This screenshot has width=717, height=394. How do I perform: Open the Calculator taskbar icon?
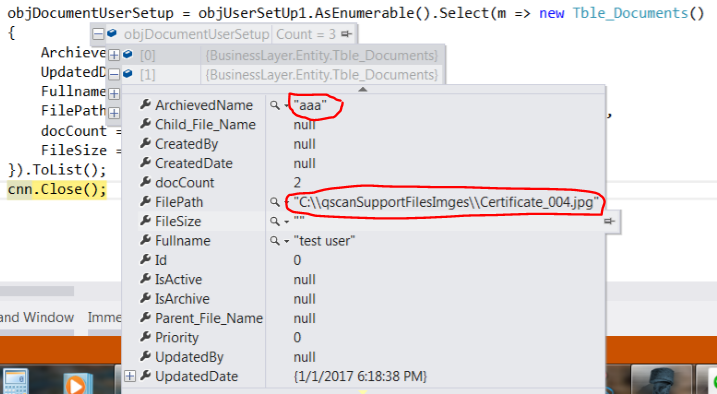click(15, 382)
